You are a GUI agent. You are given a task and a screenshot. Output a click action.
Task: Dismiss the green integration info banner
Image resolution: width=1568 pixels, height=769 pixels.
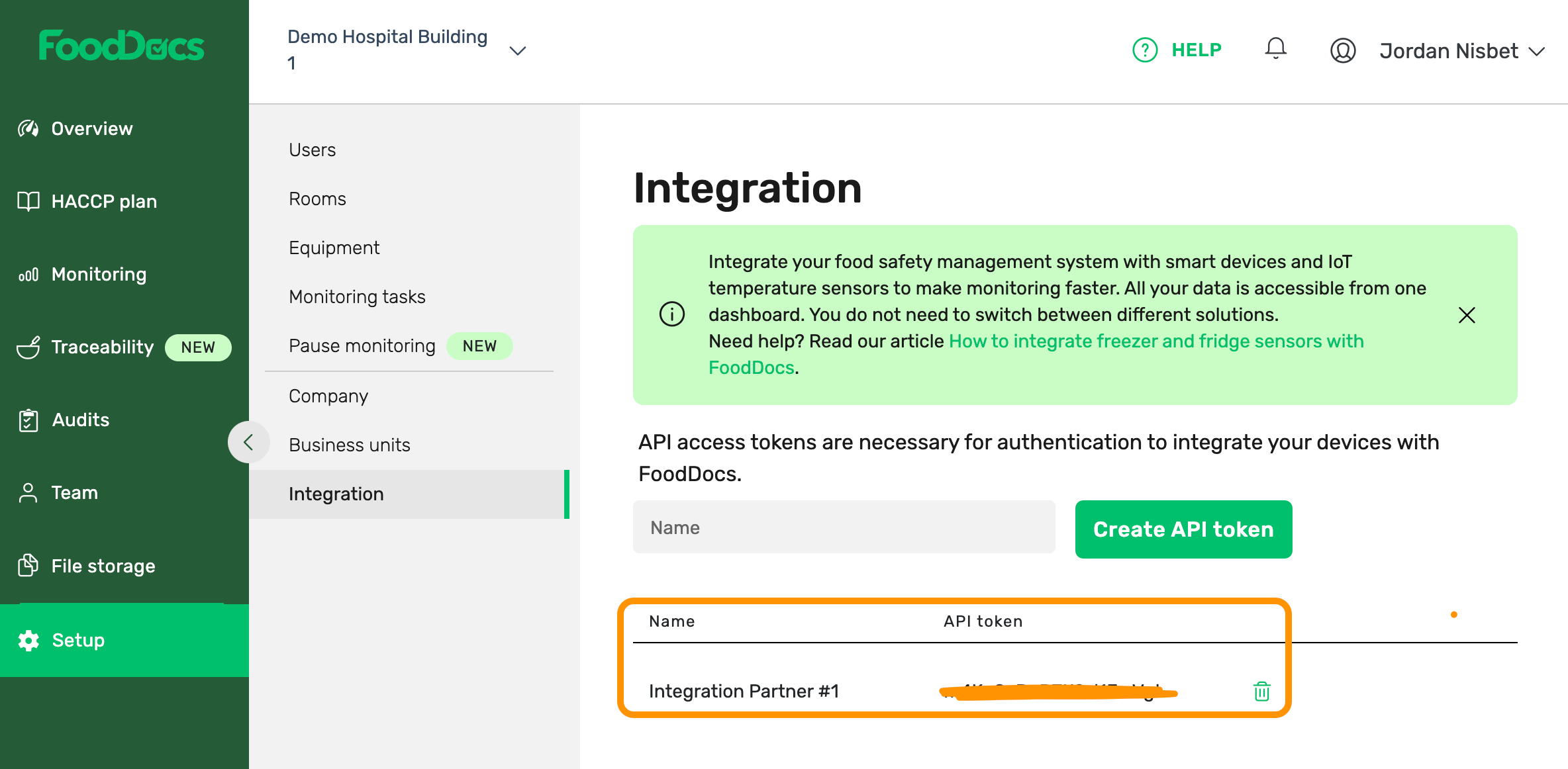[x=1467, y=315]
